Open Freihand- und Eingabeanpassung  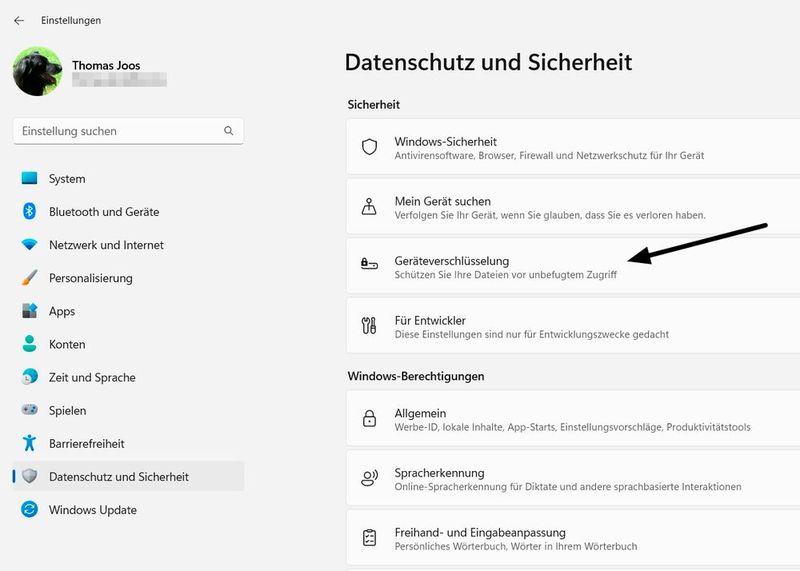(x=573, y=538)
